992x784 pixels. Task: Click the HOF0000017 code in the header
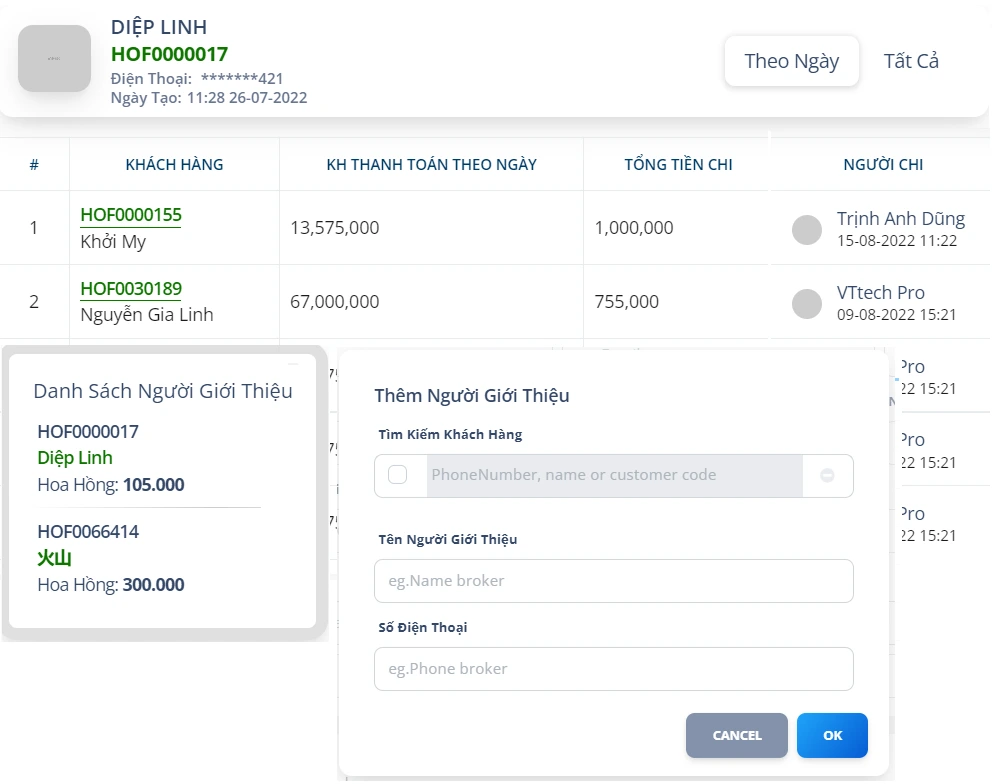click(x=169, y=54)
